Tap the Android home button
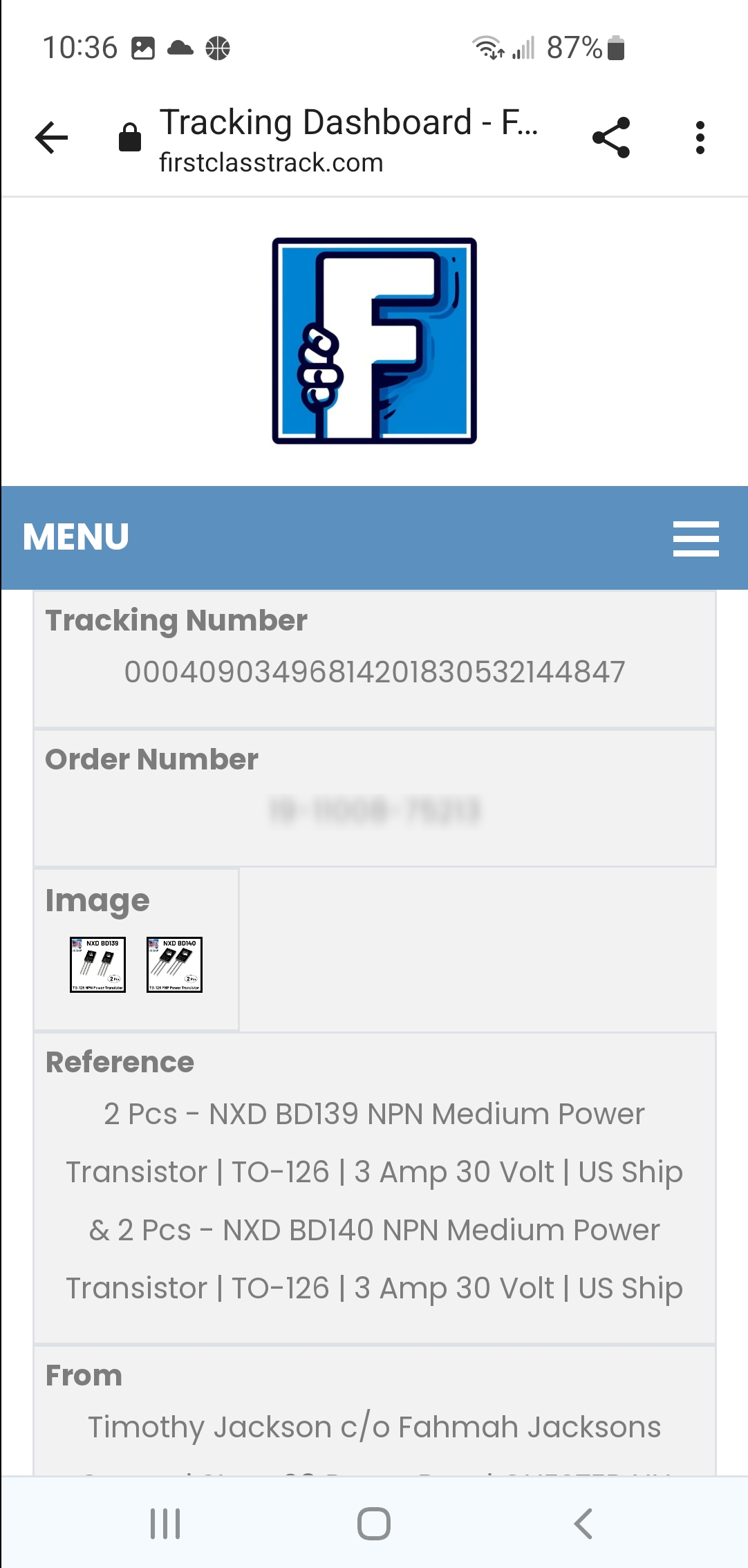This screenshot has width=748, height=1568. [374, 1524]
